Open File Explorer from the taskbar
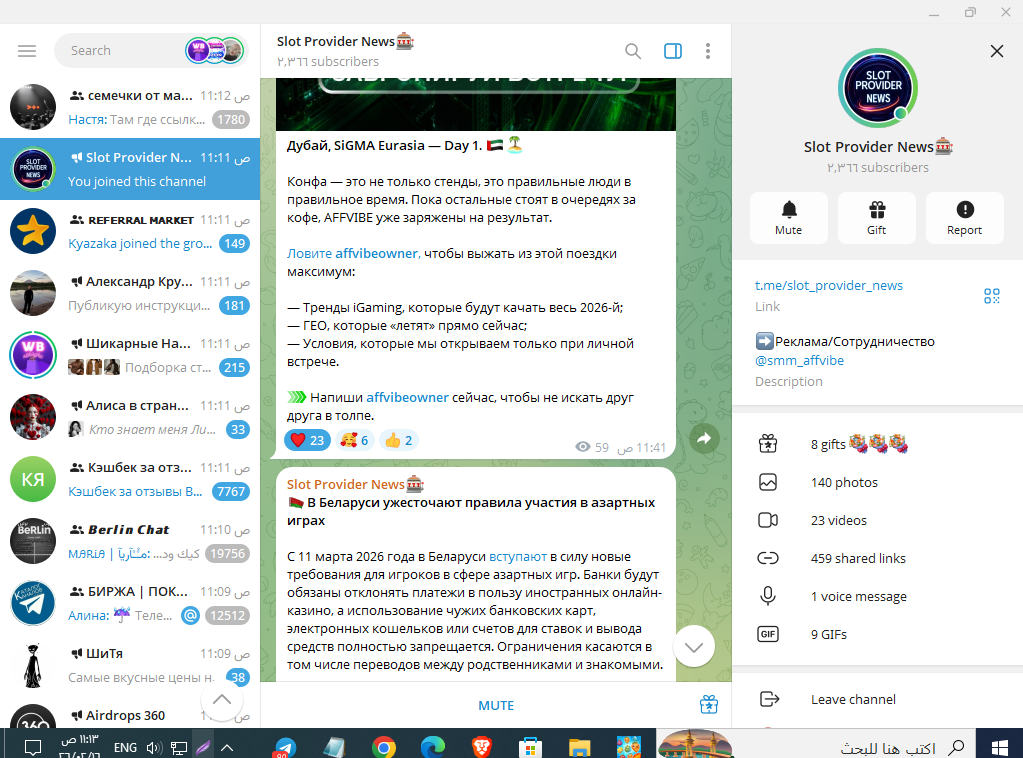Viewport: 1023px width, 758px height. click(x=579, y=748)
